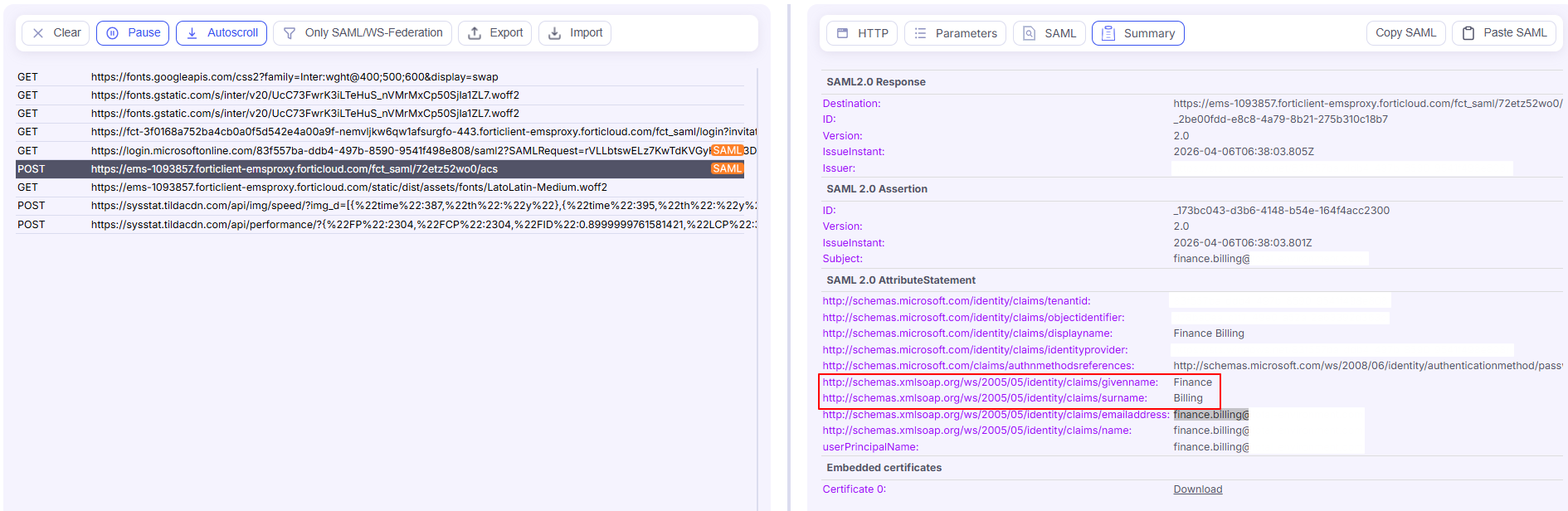
Task: Click the Import download icon
Action: click(555, 33)
